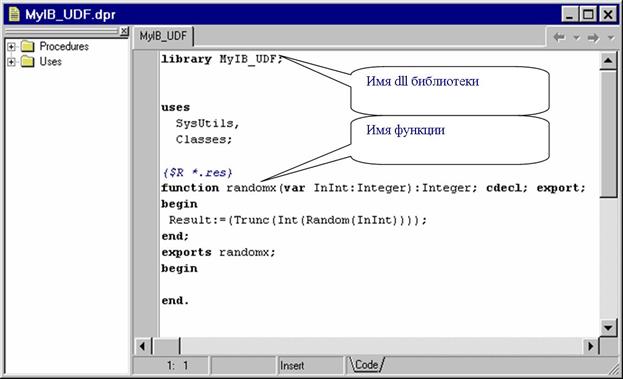Click the vertical scrollbar up arrow
623x379 pixels.
[x=608, y=60]
